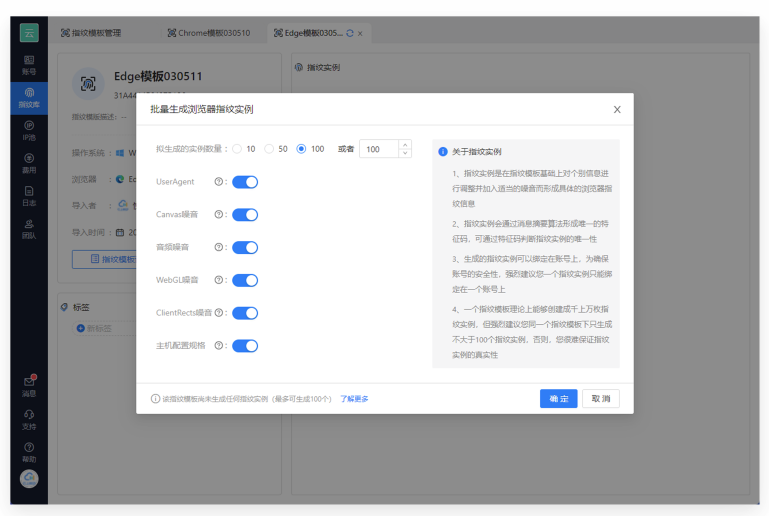
Task: Choose the 50 instances radio button
Action: [269, 149]
